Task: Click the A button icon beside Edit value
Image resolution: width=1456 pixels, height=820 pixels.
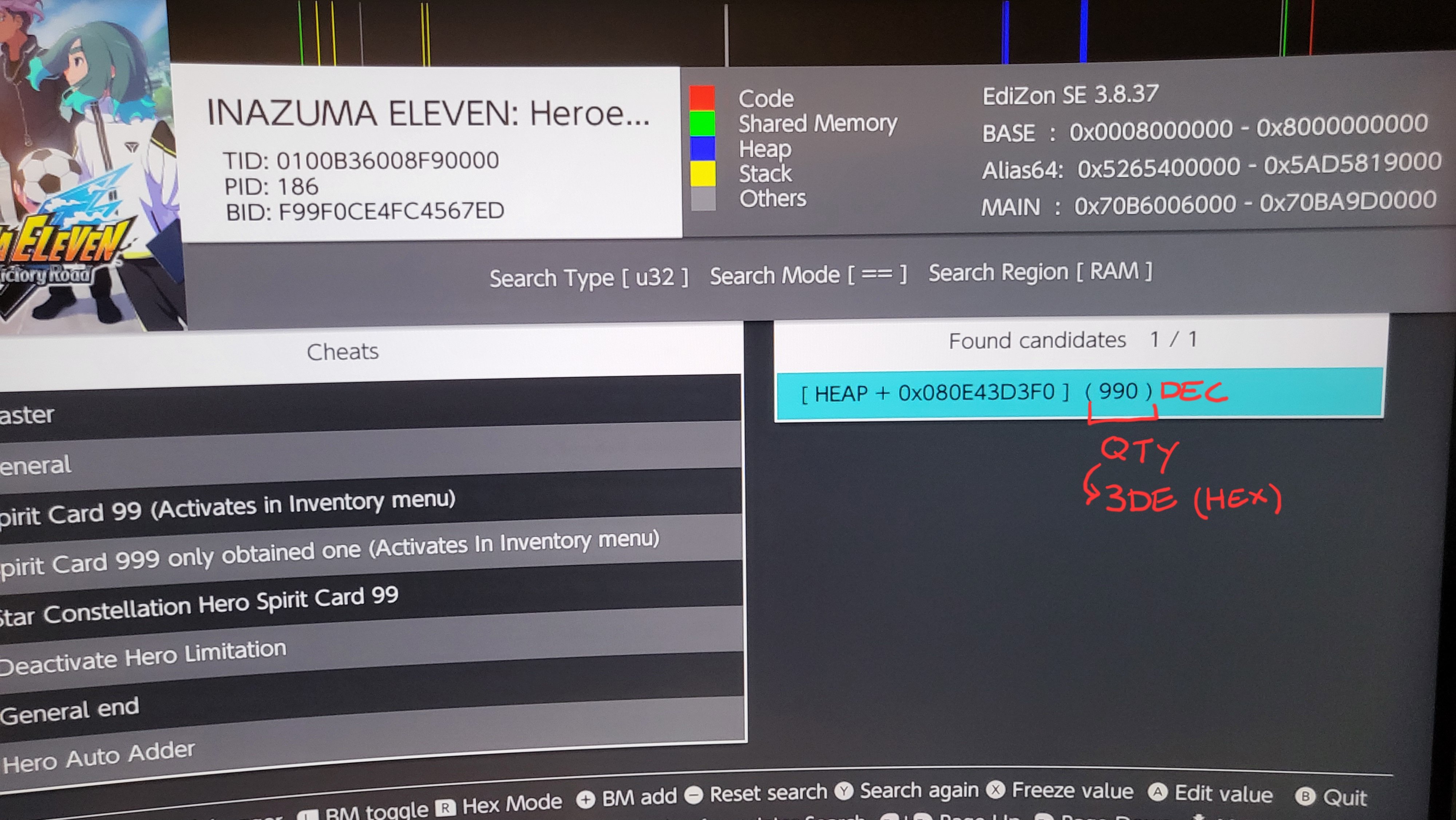Action: click(1158, 793)
